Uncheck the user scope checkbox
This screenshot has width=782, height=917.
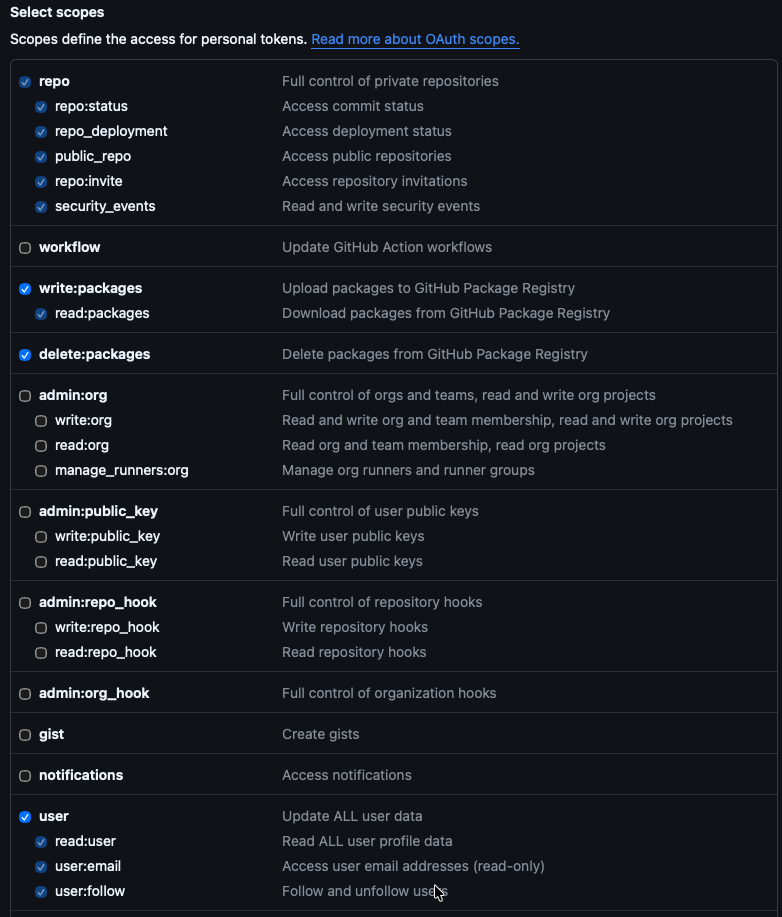pos(25,817)
